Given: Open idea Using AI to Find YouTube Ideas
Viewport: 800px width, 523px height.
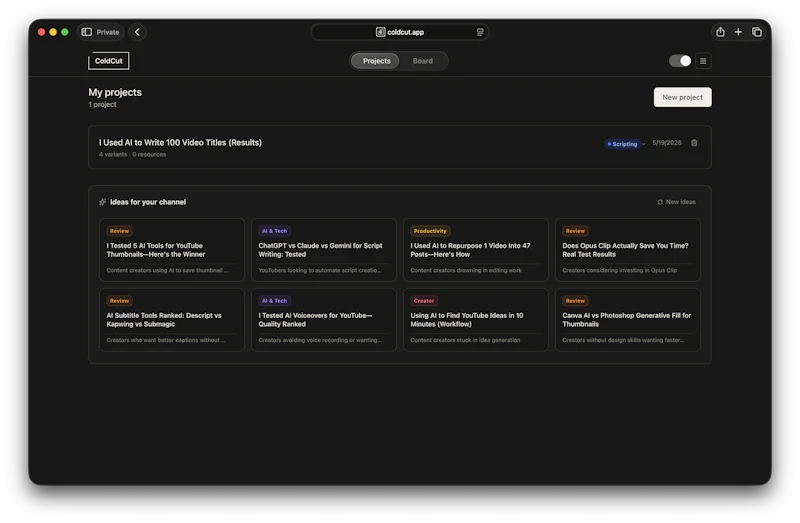Looking at the screenshot, I should [x=476, y=320].
